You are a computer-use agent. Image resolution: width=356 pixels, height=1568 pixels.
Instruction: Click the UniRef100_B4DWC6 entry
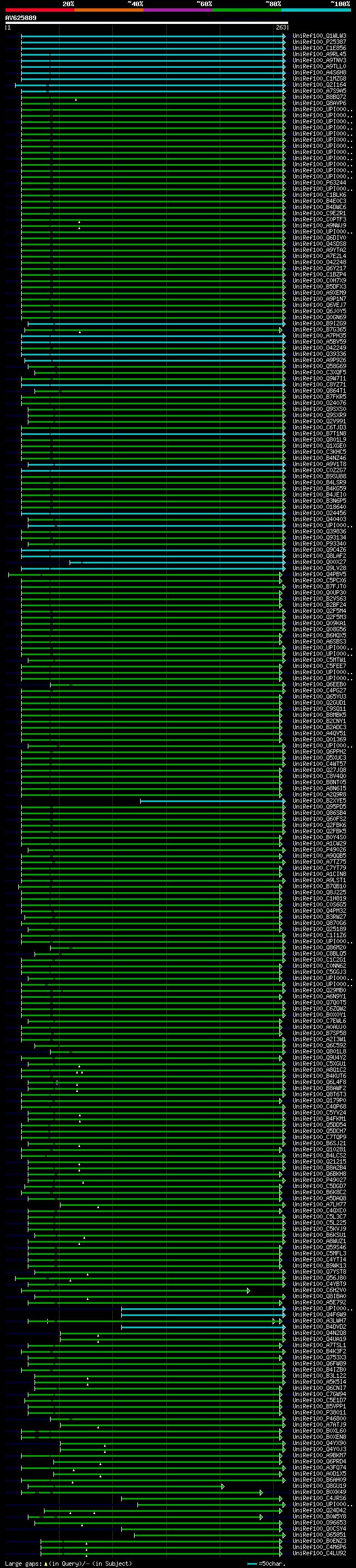(319, 207)
